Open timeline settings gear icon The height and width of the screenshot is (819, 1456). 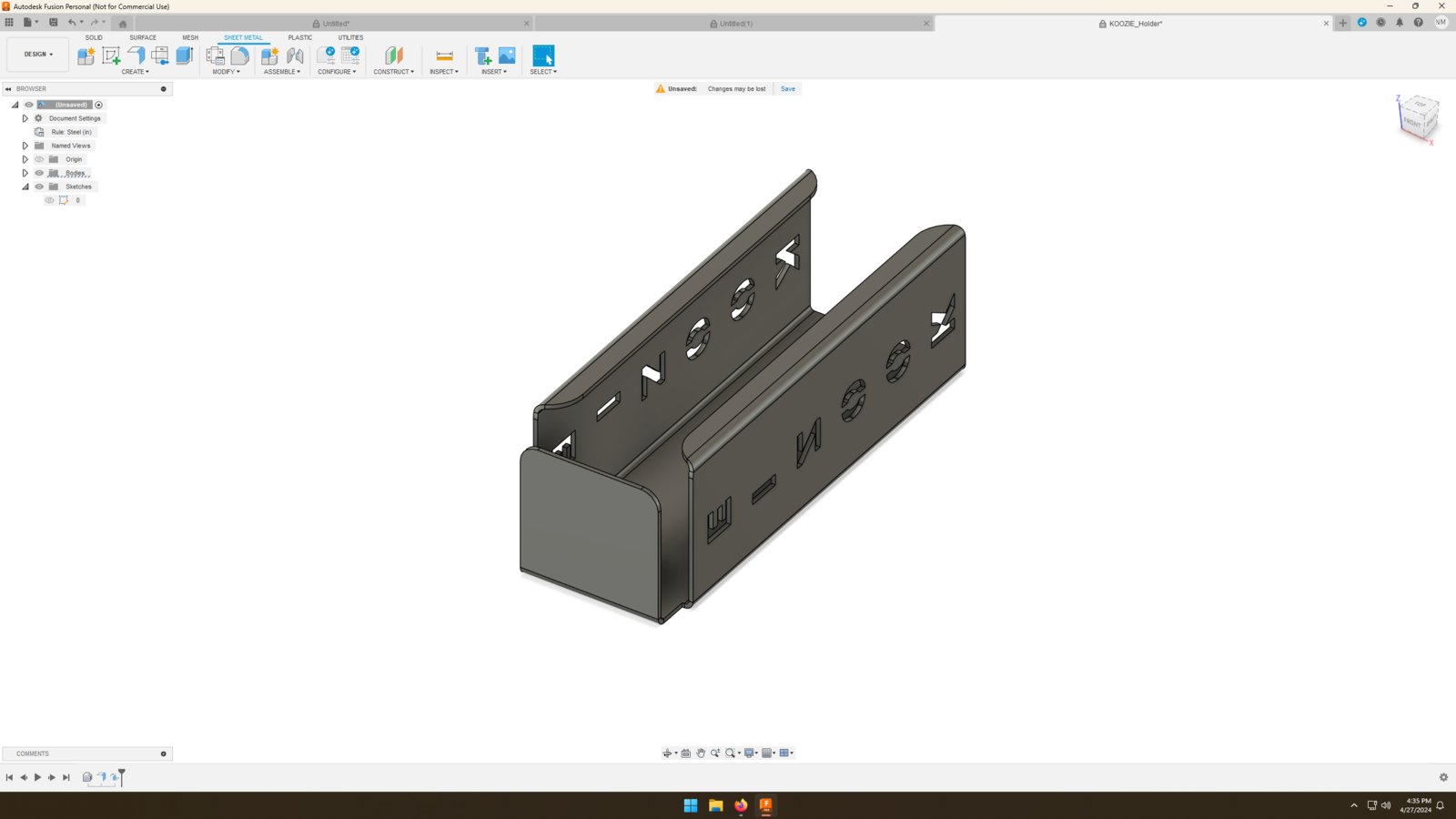[x=1443, y=777]
